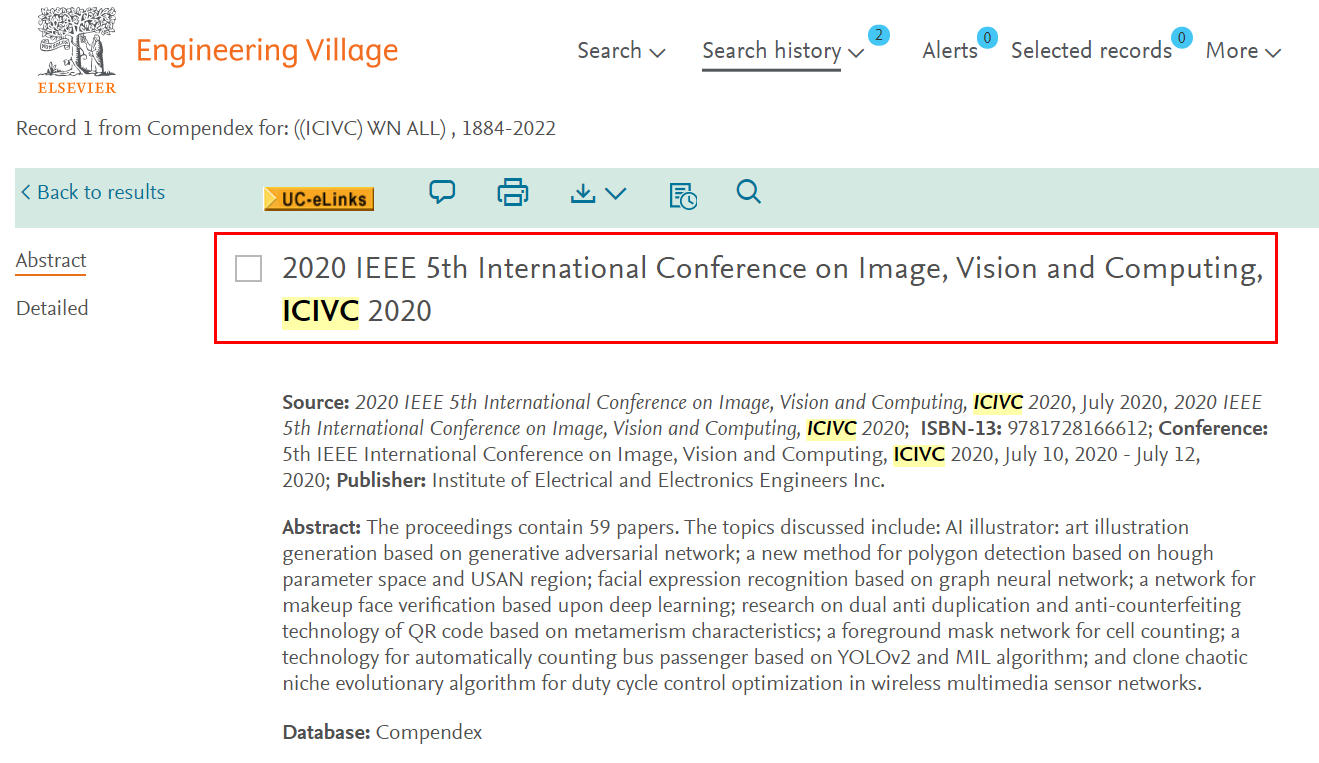Click the Publisher name Institute of Electrical
The image size is (1319, 763).
[x=658, y=480]
